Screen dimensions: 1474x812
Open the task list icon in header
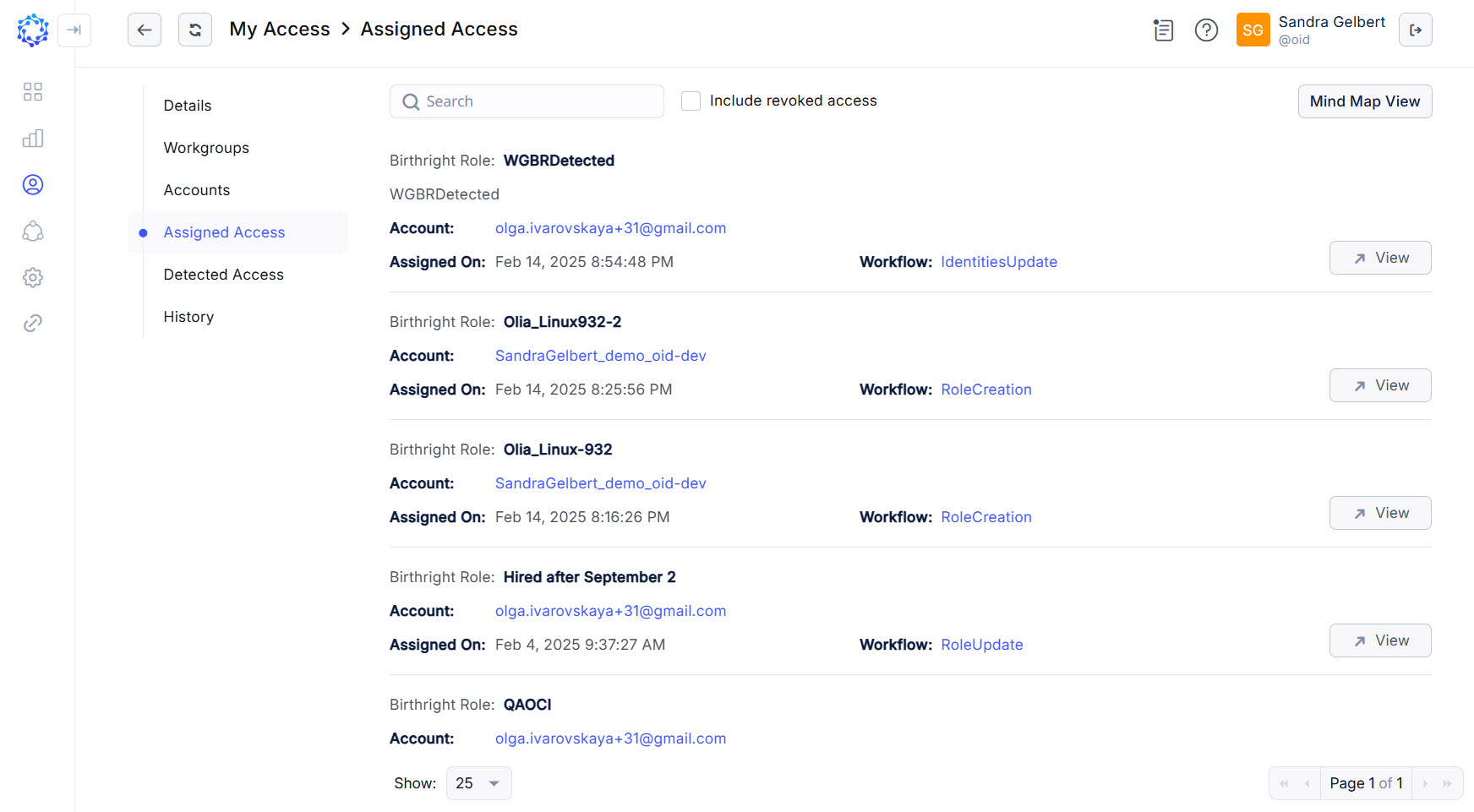pyautogui.click(x=1164, y=30)
